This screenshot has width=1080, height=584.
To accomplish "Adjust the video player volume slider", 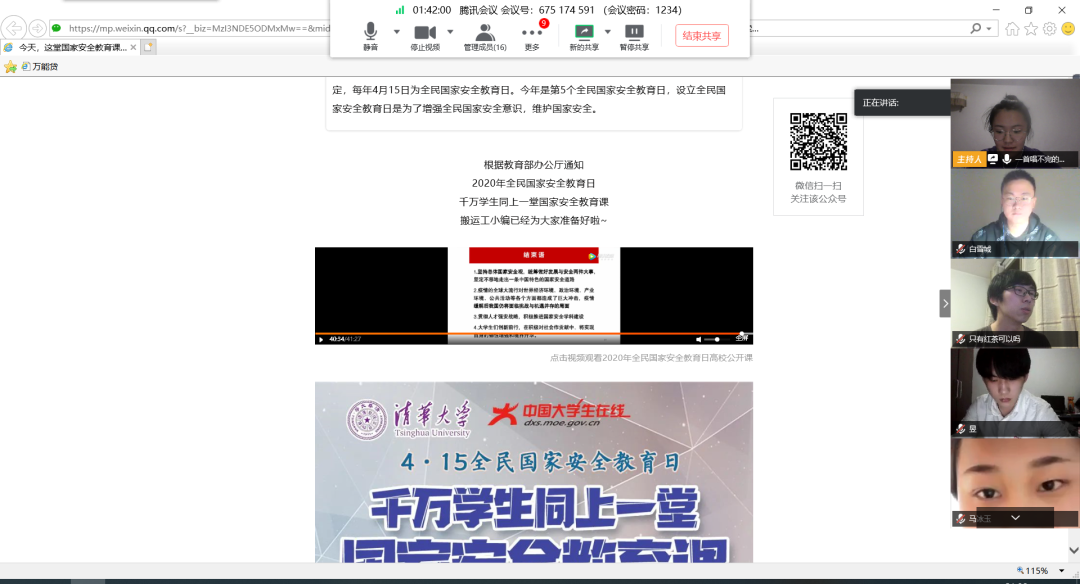I will (711, 339).
